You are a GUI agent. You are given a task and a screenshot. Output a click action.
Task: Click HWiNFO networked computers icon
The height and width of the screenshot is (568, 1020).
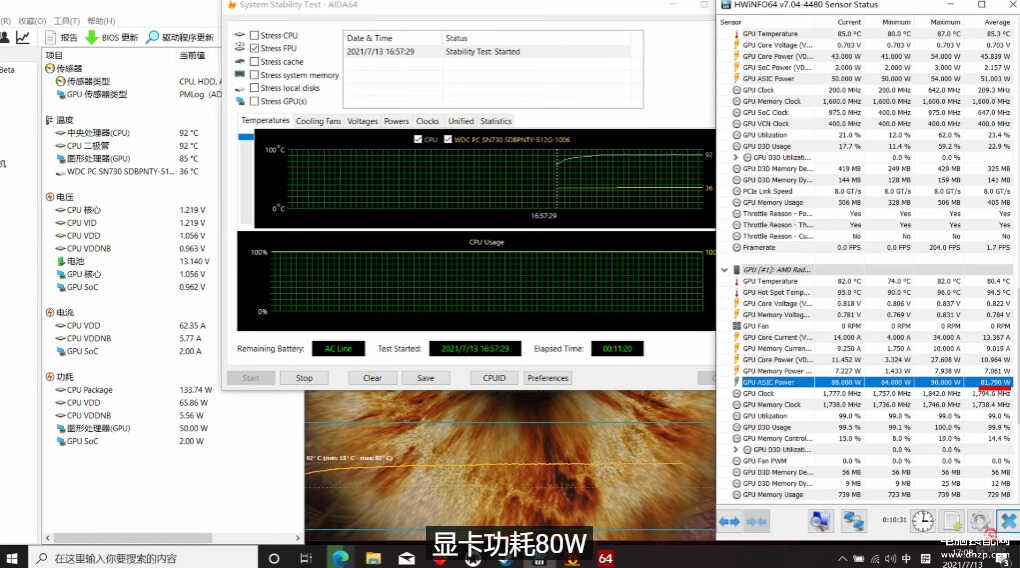click(x=853, y=521)
